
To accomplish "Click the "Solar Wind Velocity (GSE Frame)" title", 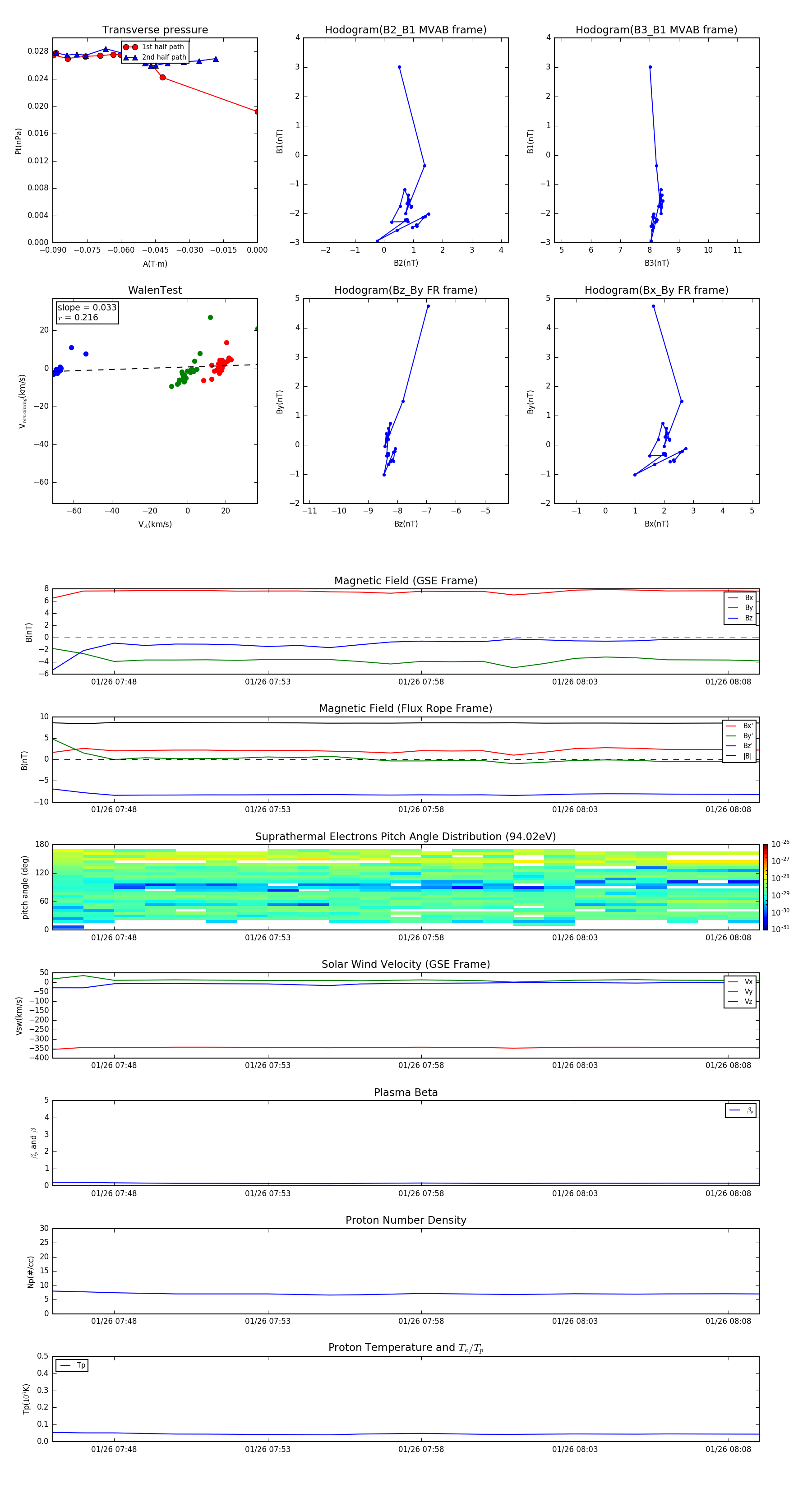I will 406,965.
